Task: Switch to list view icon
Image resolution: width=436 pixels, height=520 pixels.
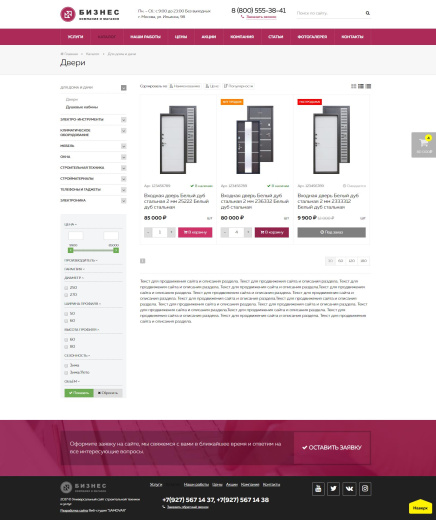Action: (361, 86)
